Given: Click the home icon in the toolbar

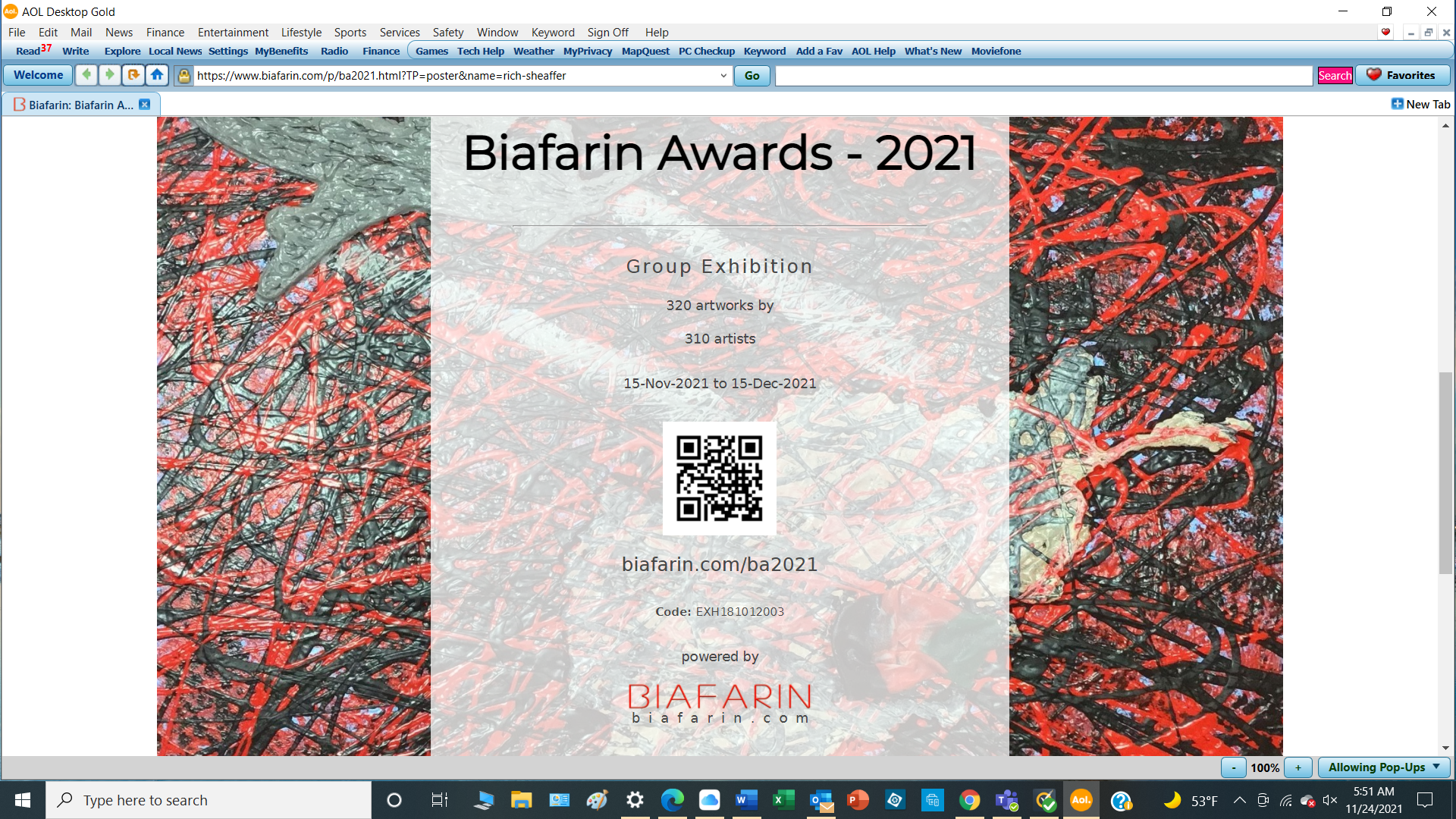Looking at the screenshot, I should point(157,75).
